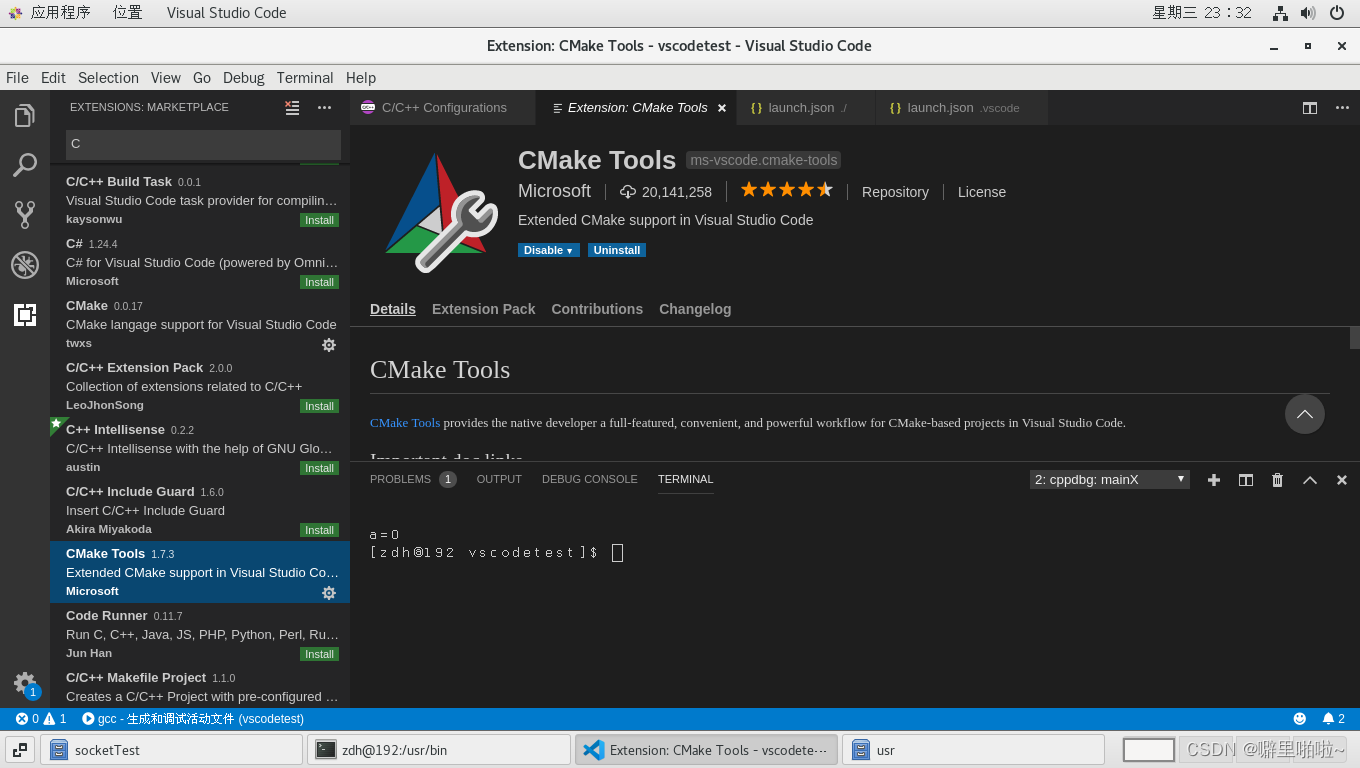Image resolution: width=1360 pixels, height=768 pixels.
Task: Click the extension page scrollbar thumb
Action: [1355, 338]
